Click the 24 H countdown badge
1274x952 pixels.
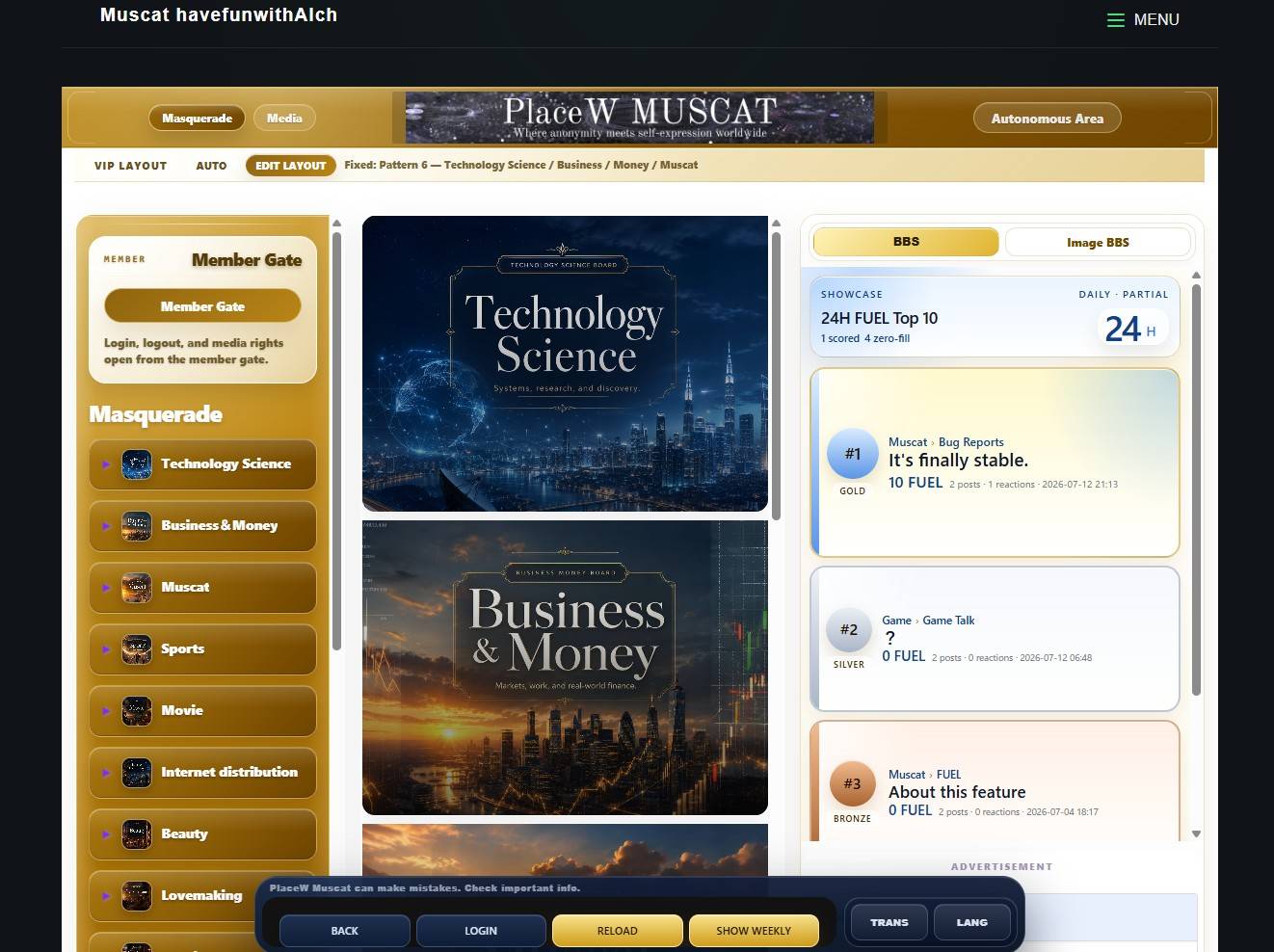[x=1132, y=330]
